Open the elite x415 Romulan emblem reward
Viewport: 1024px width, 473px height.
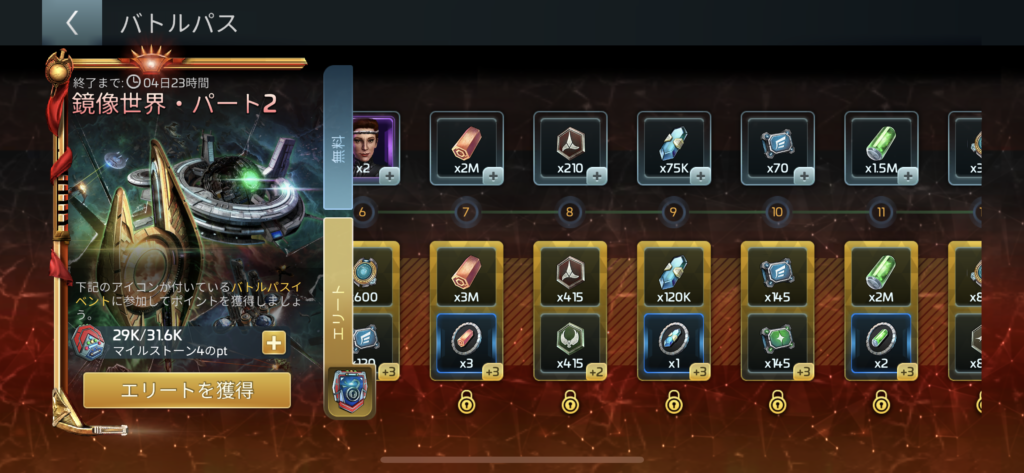570,343
